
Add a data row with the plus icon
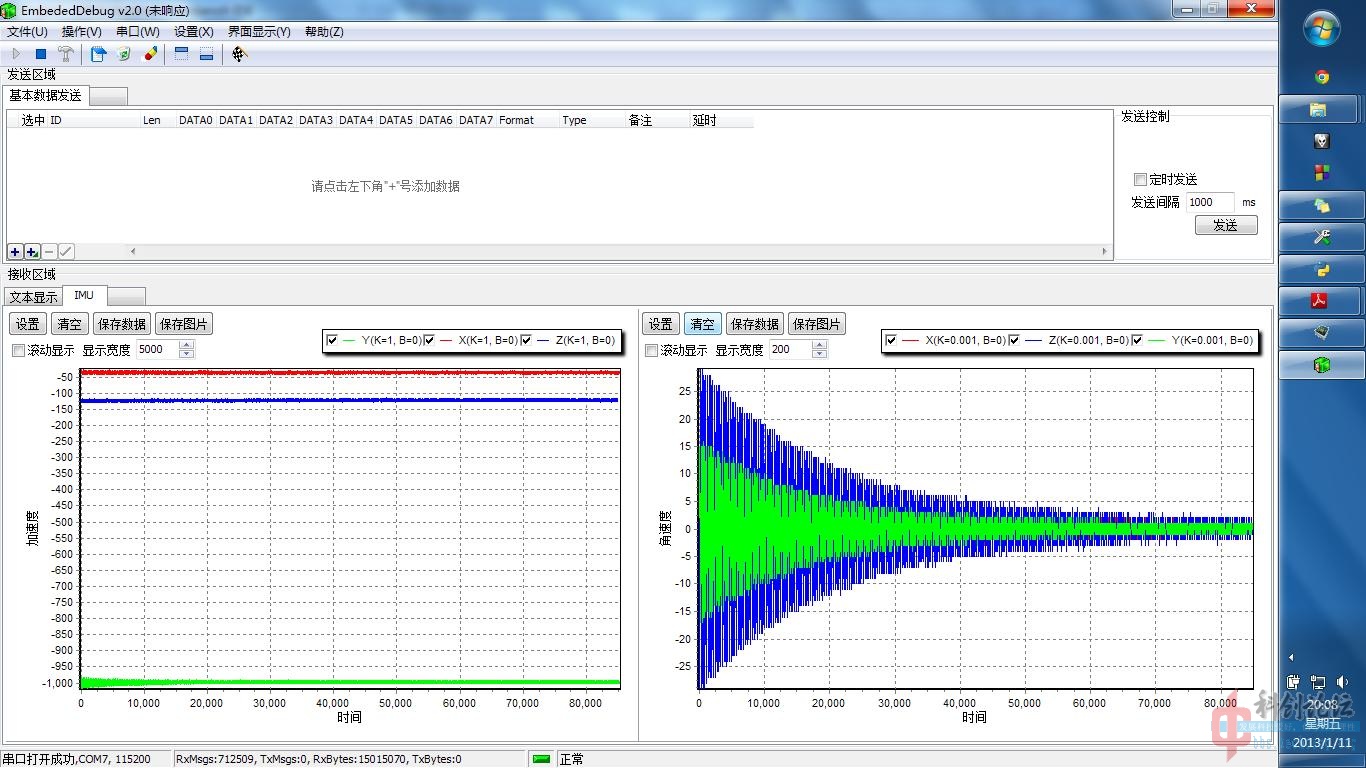click(15, 252)
